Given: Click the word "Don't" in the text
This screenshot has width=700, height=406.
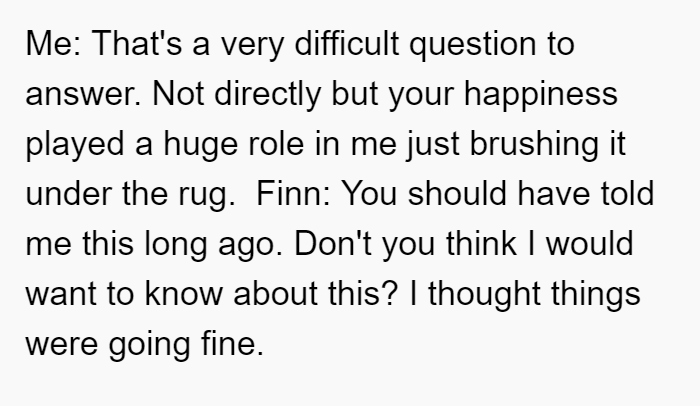Looking at the screenshot, I should pyautogui.click(x=333, y=243).
